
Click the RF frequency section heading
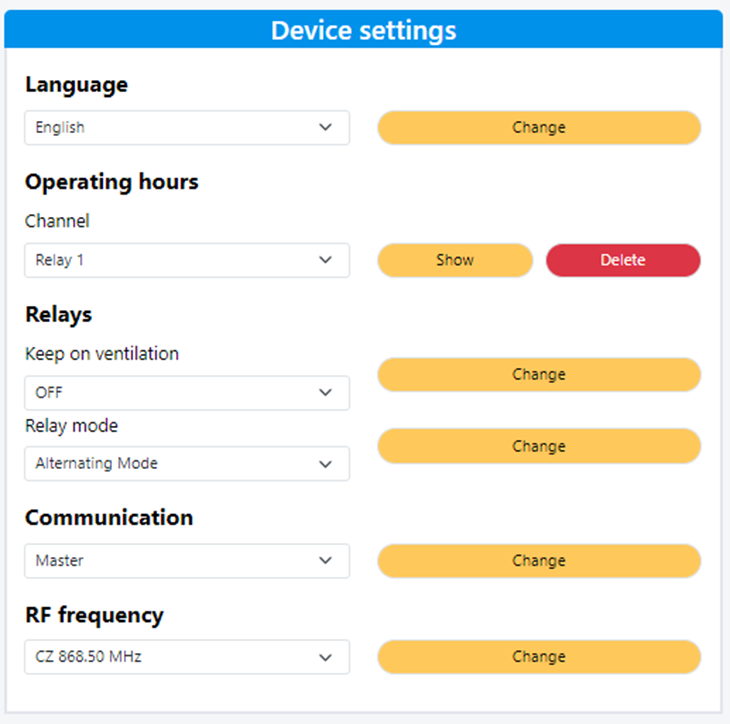(x=94, y=615)
